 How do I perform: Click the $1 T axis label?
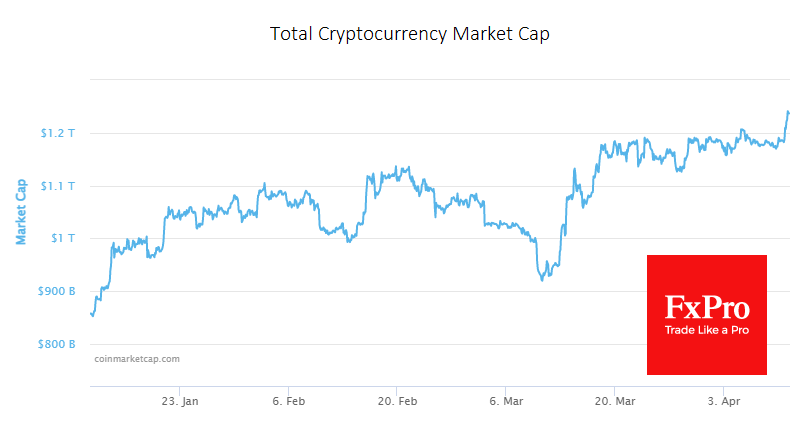[63, 238]
